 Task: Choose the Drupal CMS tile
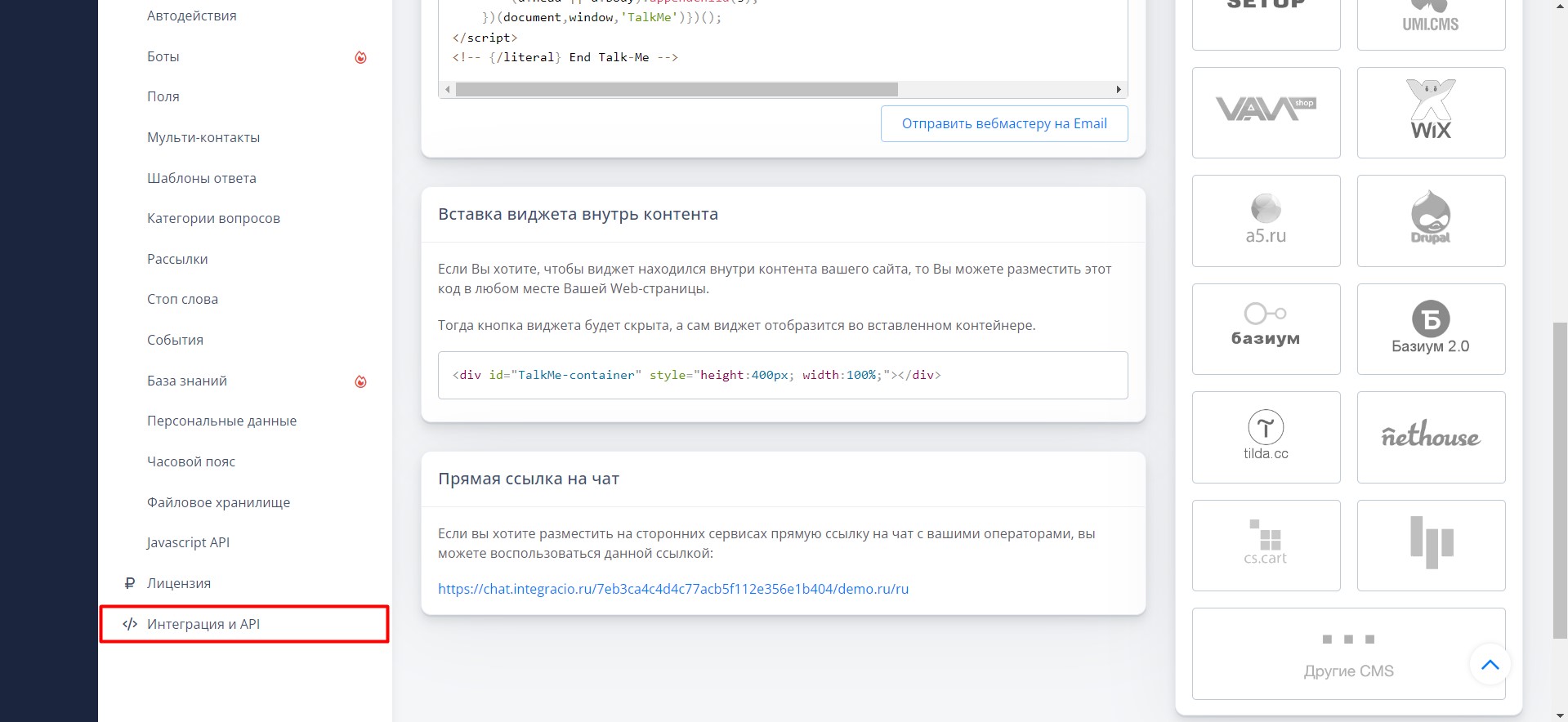(1431, 221)
